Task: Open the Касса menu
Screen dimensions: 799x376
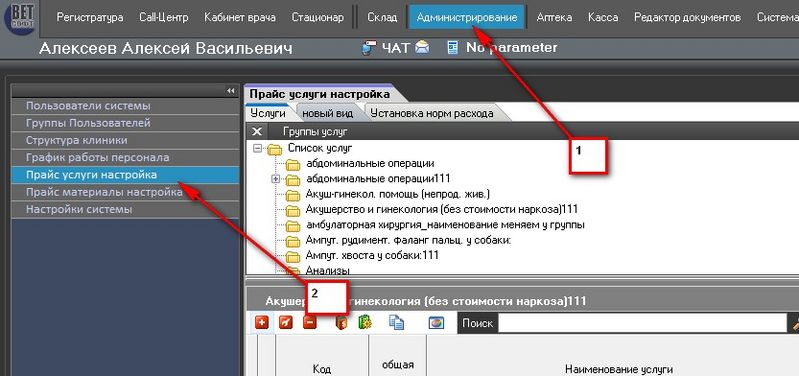Action: click(603, 17)
